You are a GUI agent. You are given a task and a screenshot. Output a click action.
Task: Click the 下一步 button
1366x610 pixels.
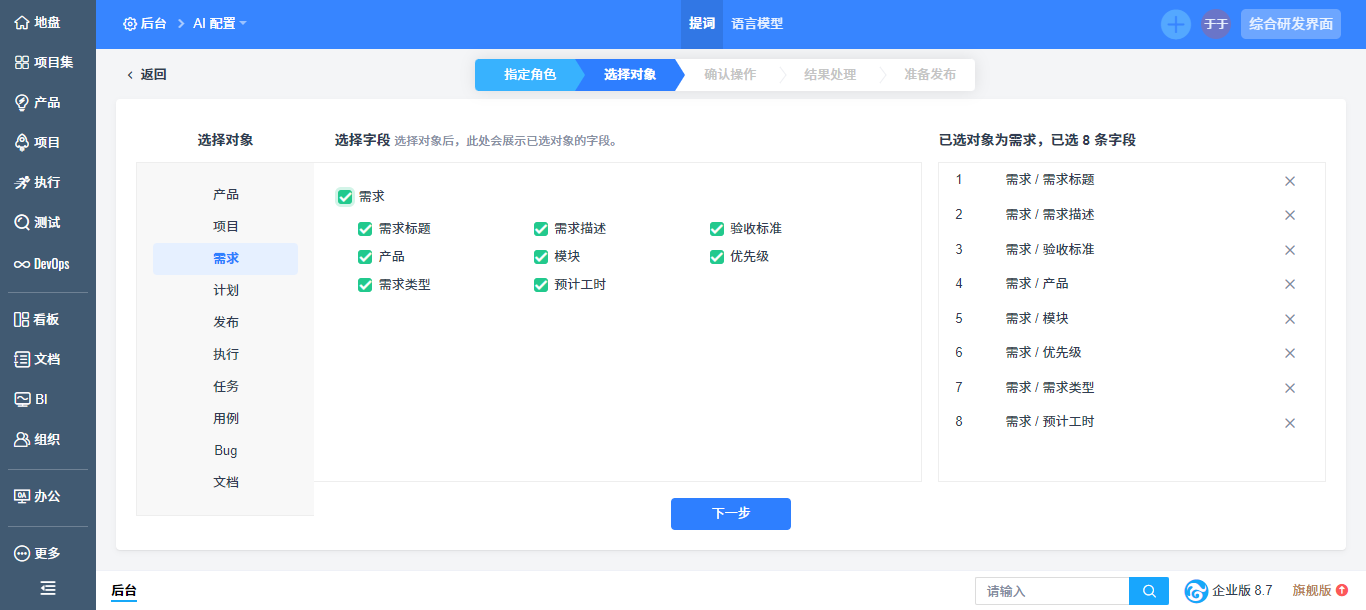[x=730, y=513]
